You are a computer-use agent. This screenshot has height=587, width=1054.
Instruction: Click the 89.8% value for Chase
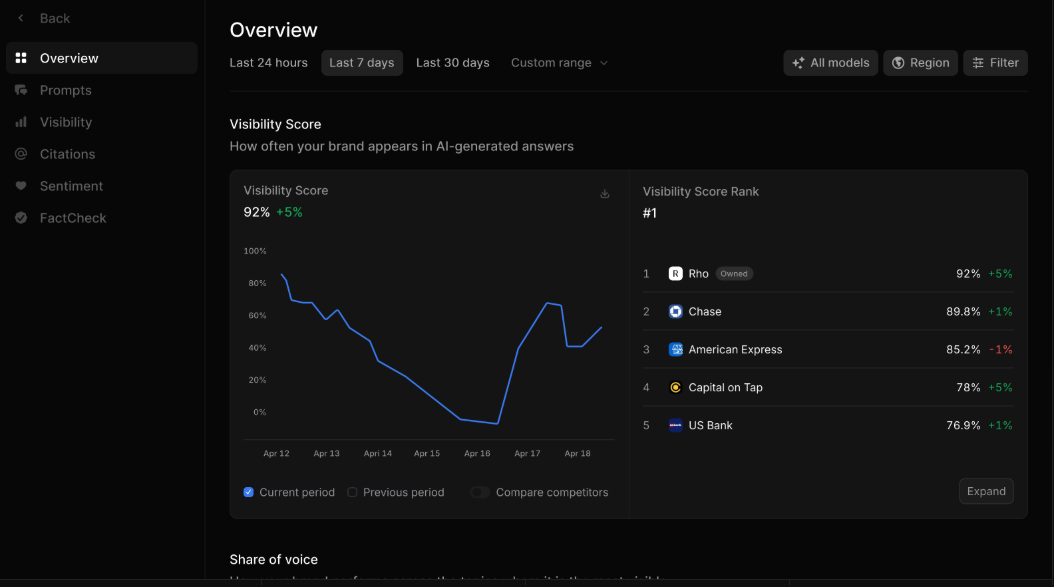pyautogui.click(x=963, y=311)
